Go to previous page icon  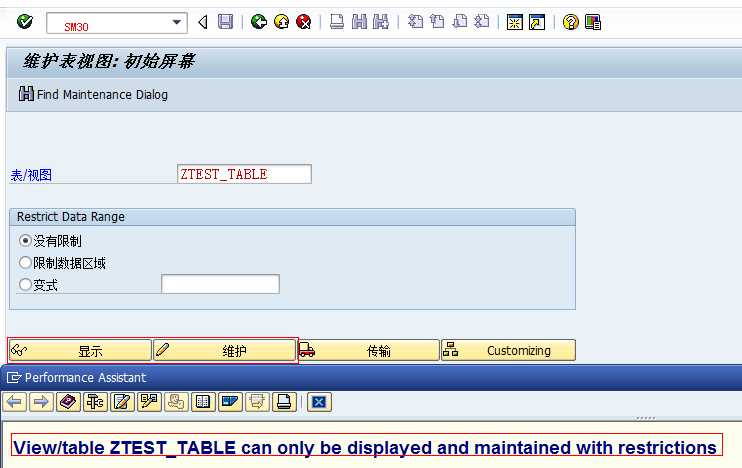click(437, 22)
